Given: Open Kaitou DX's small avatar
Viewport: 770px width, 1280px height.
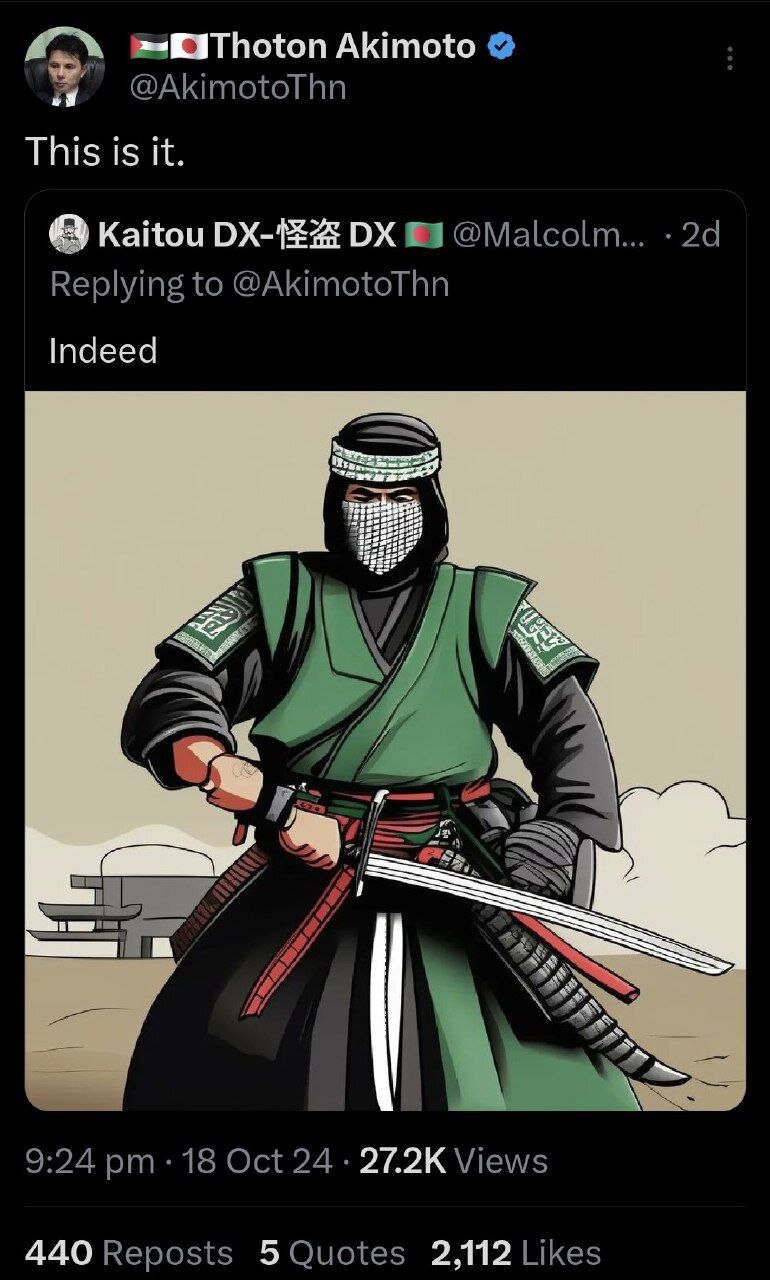Looking at the screenshot, I should click(69, 234).
